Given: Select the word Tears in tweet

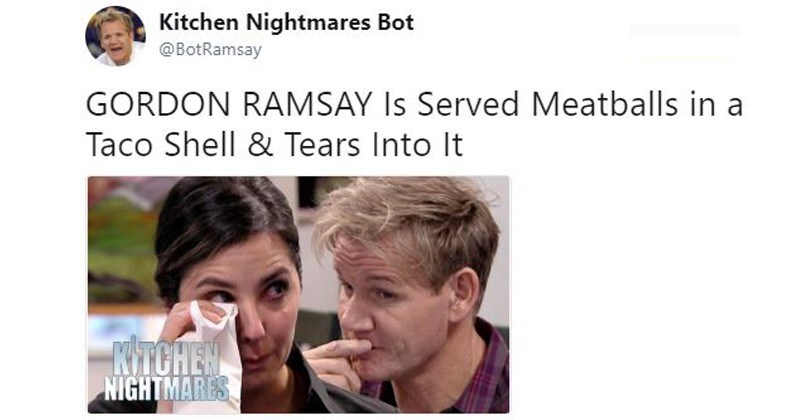Looking at the screenshot, I should coord(323,144).
